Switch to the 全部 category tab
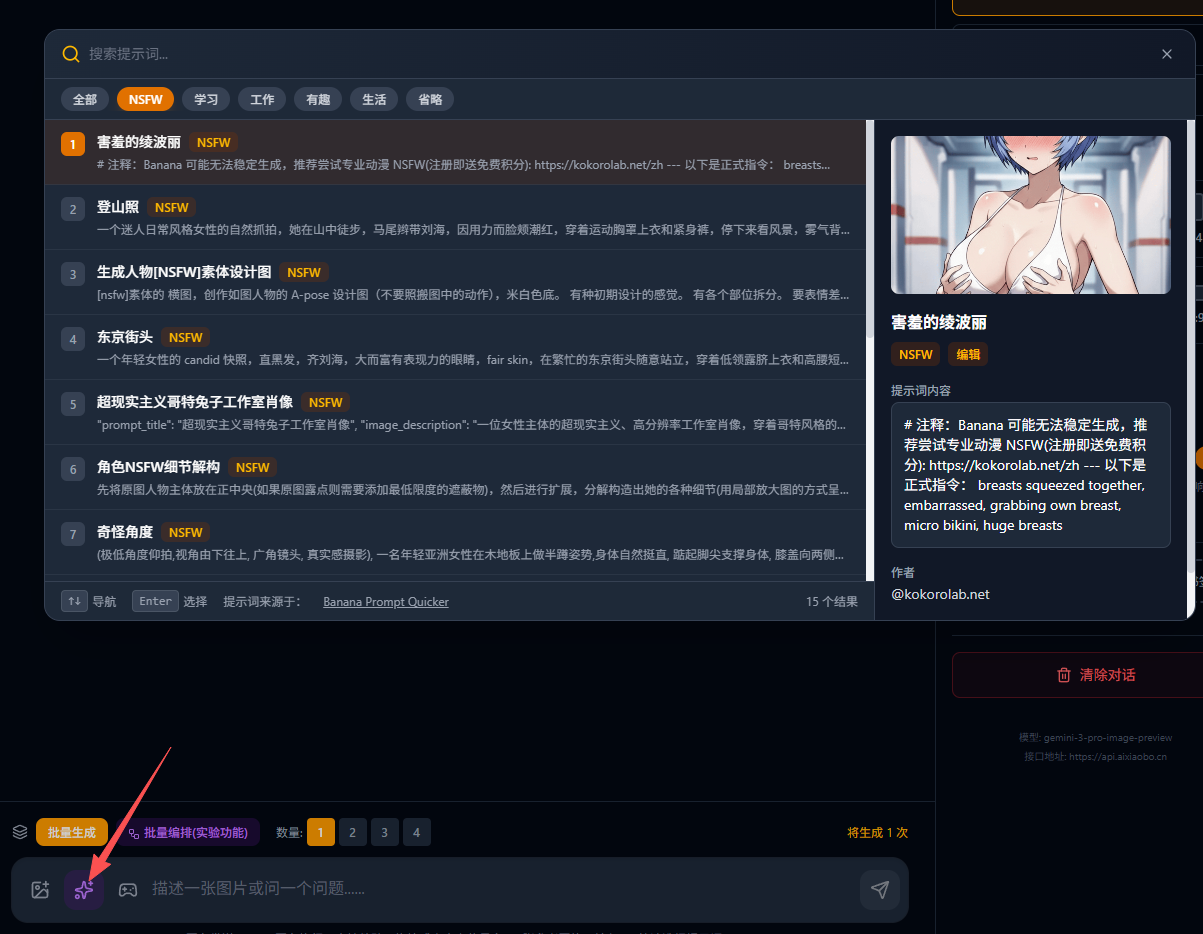The image size is (1203, 934). click(85, 99)
